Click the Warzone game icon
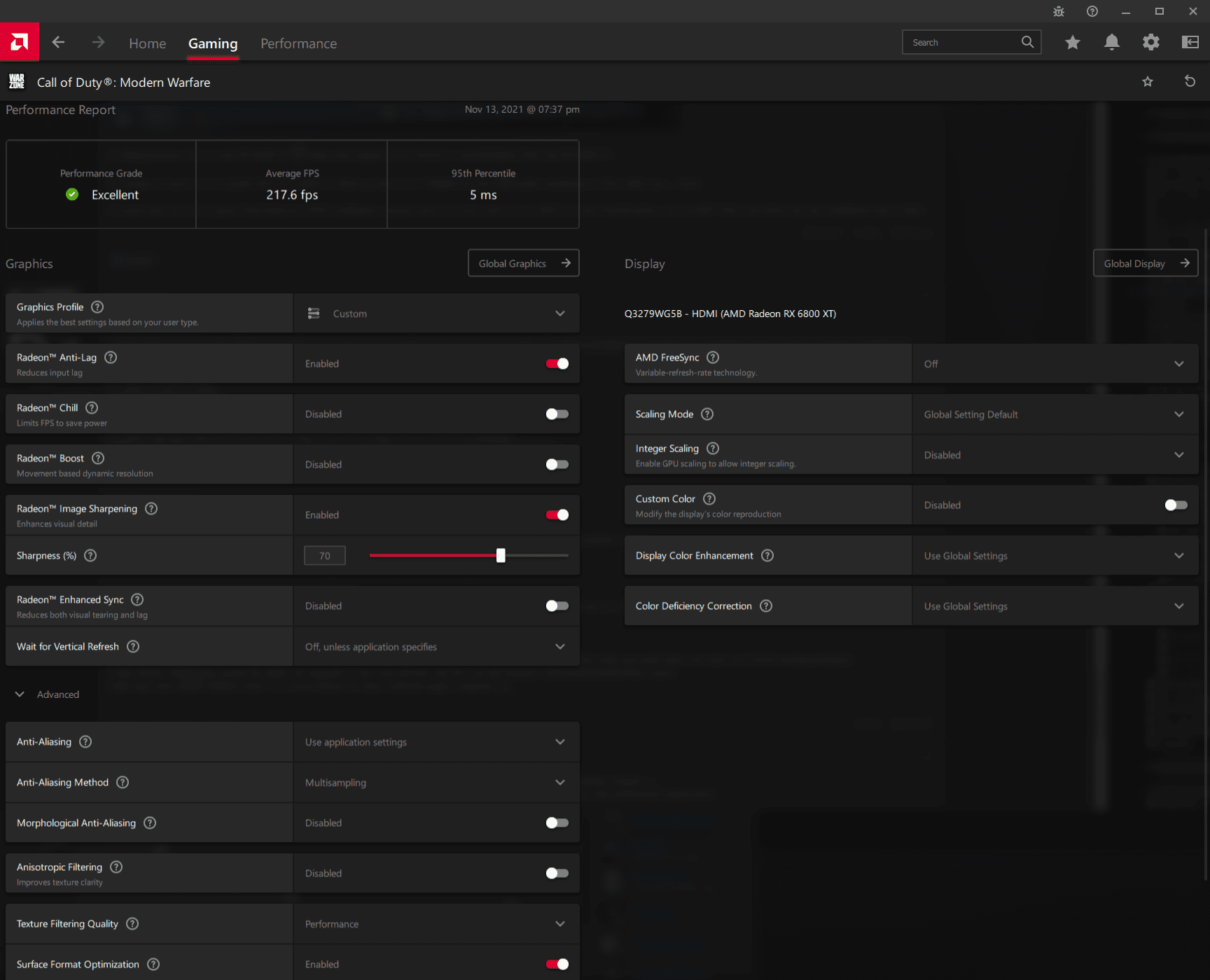This screenshot has height=980, width=1210. tap(17, 82)
